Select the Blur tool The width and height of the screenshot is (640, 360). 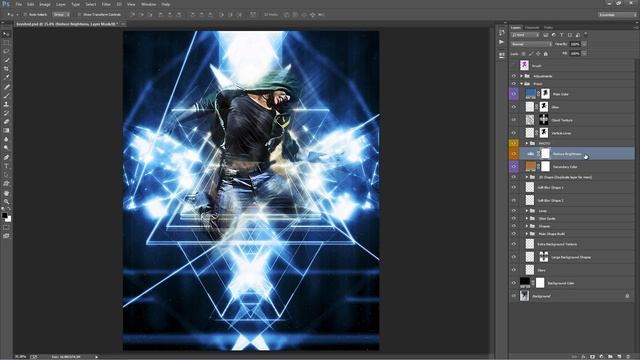tap(6, 139)
